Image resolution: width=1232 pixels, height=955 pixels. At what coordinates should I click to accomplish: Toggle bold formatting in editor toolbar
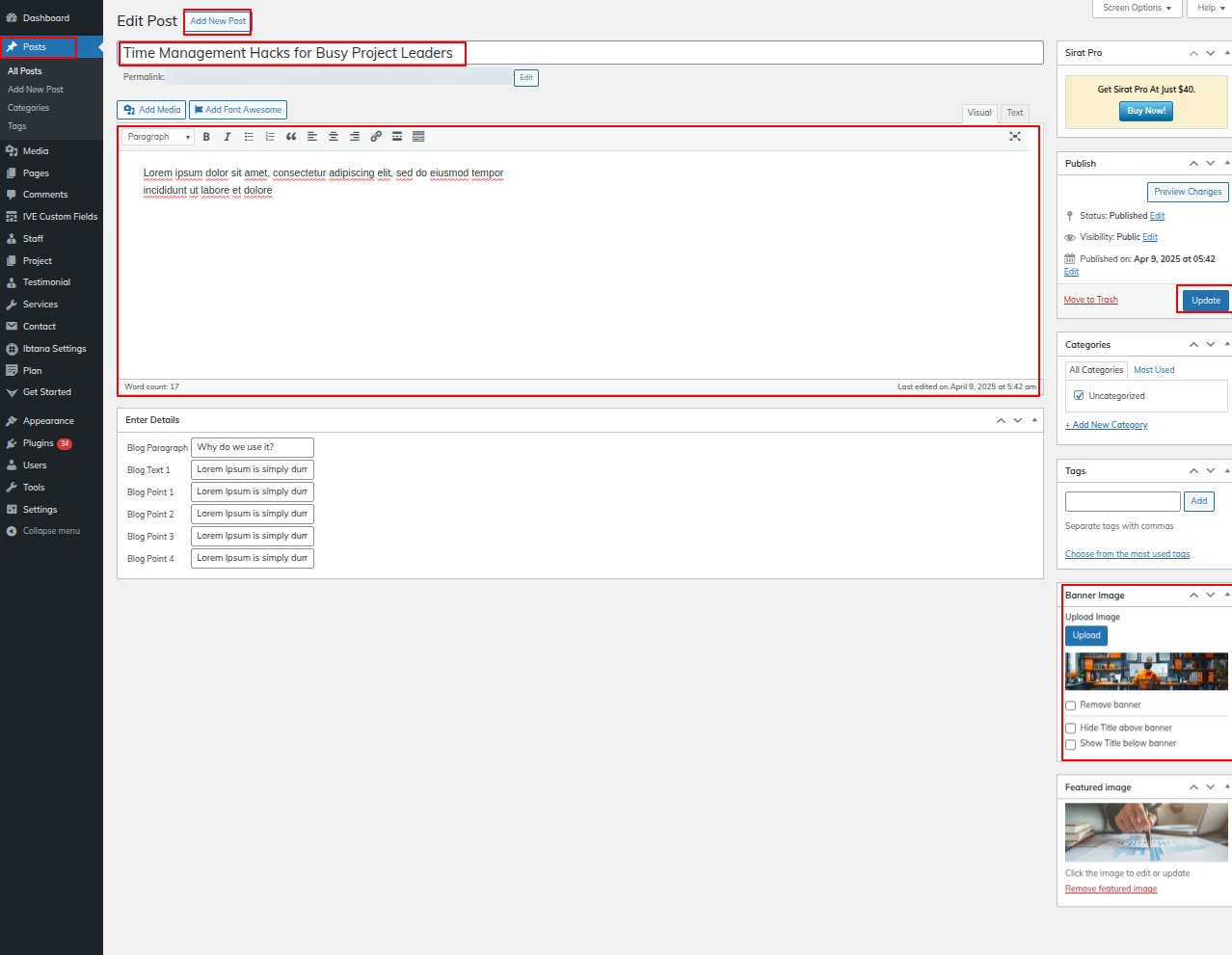click(206, 137)
